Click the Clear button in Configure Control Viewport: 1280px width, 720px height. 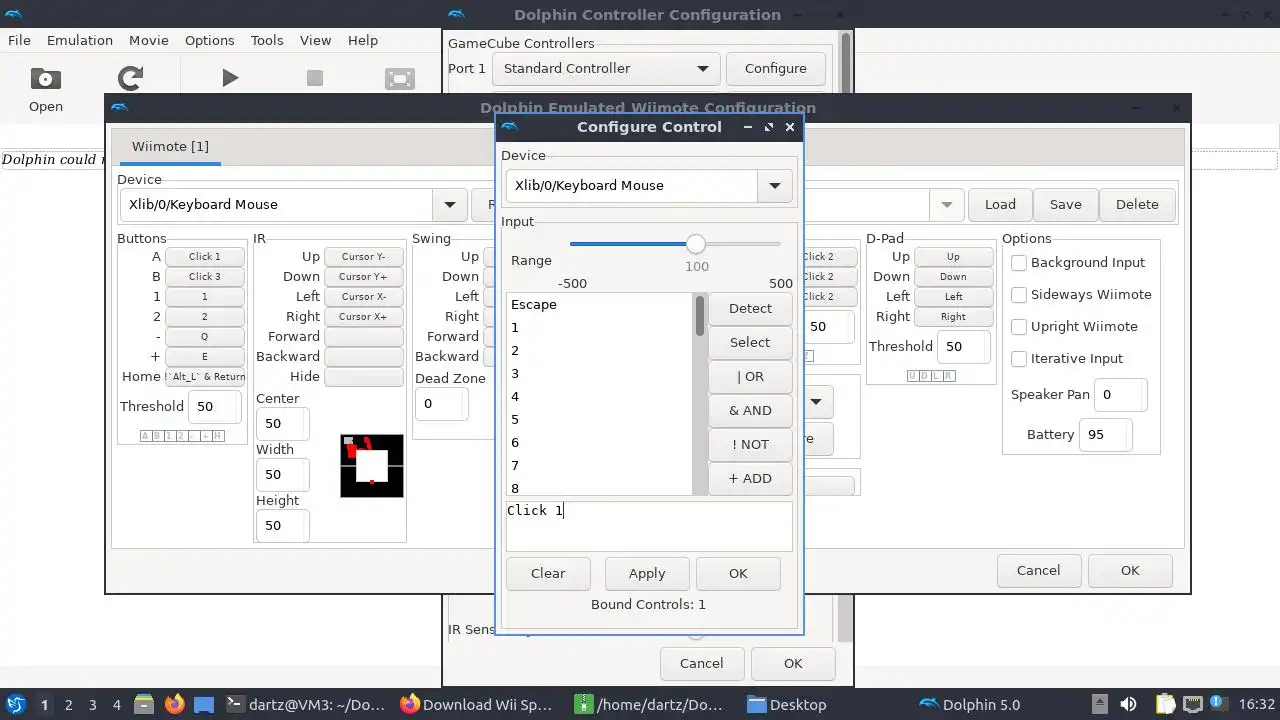[x=548, y=573]
